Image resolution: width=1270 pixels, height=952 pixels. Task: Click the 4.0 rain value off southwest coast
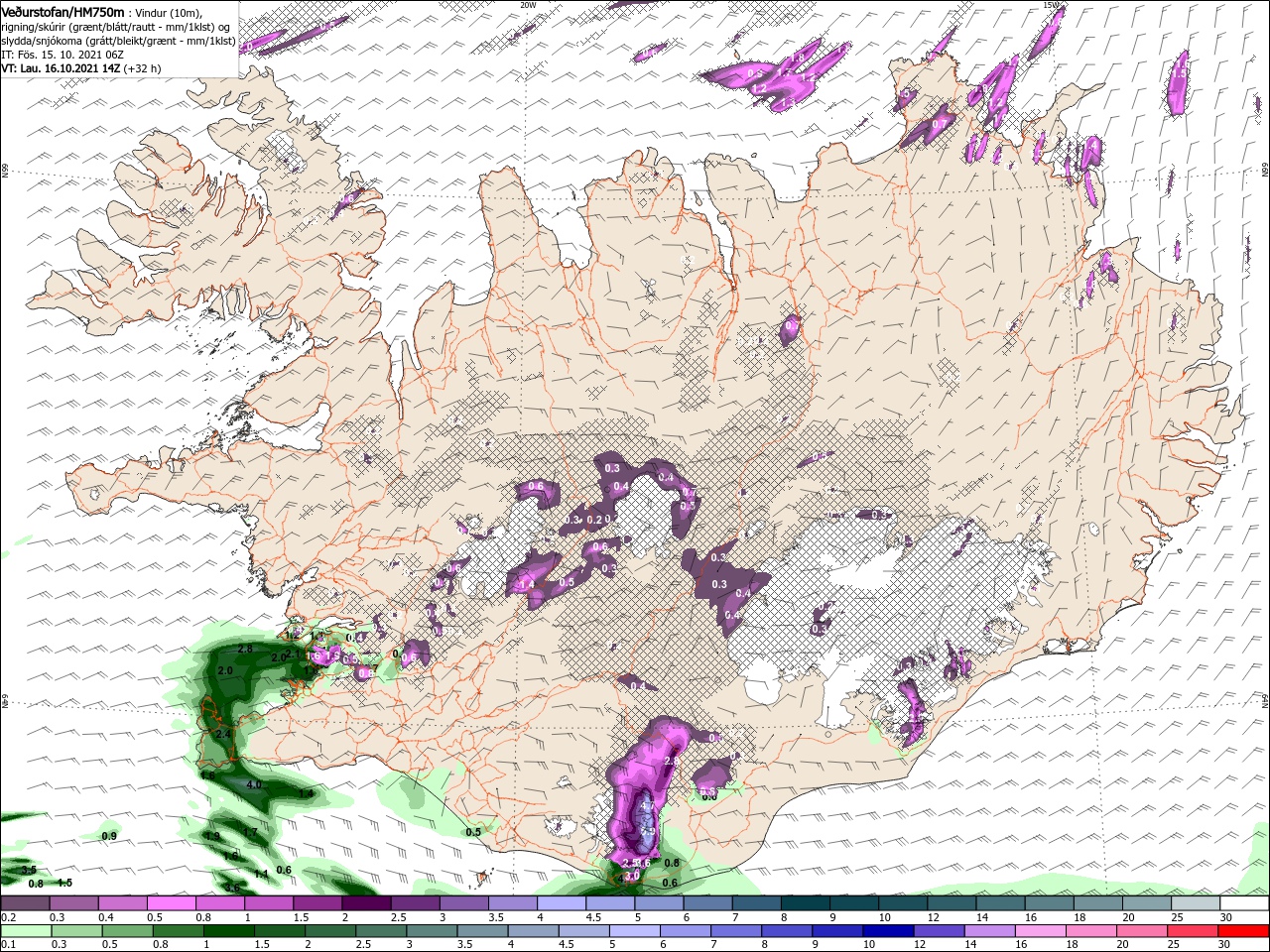[x=254, y=784]
